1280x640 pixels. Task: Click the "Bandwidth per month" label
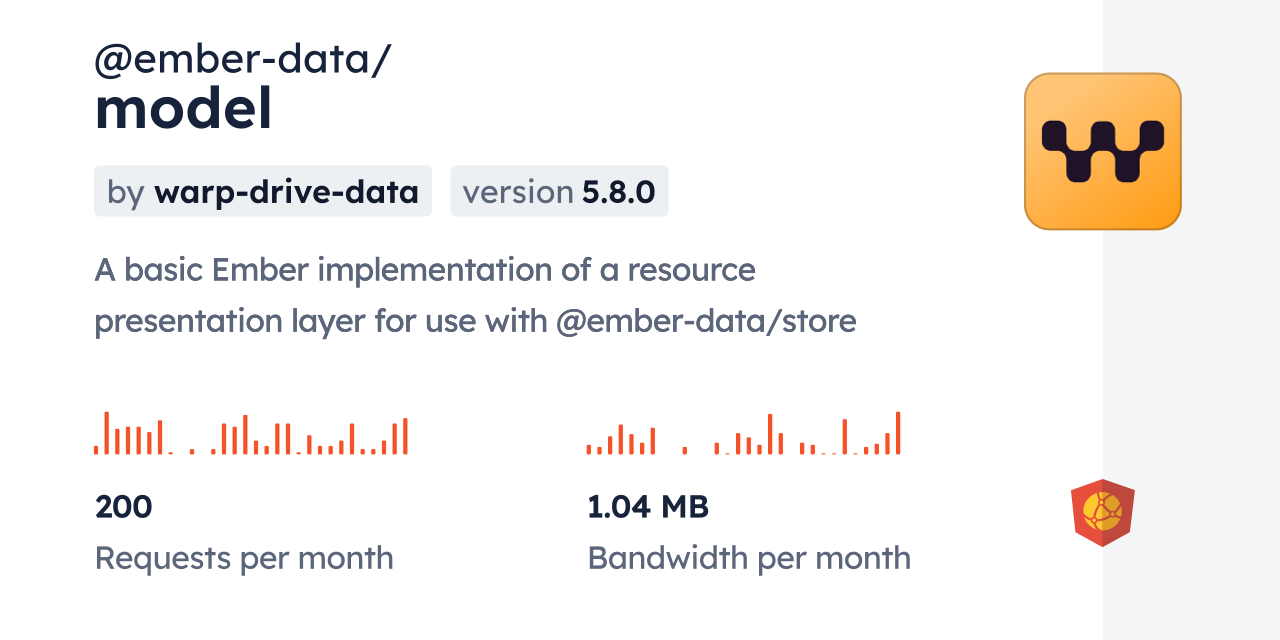(x=749, y=558)
